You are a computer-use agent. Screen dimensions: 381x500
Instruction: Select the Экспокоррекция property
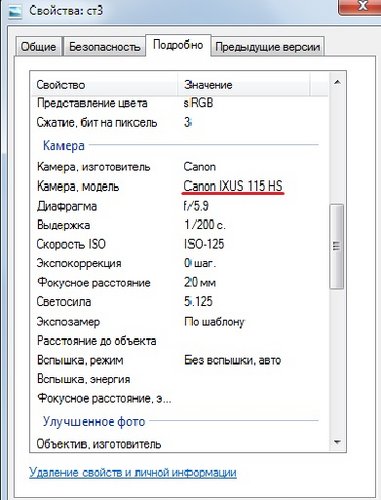point(79,263)
